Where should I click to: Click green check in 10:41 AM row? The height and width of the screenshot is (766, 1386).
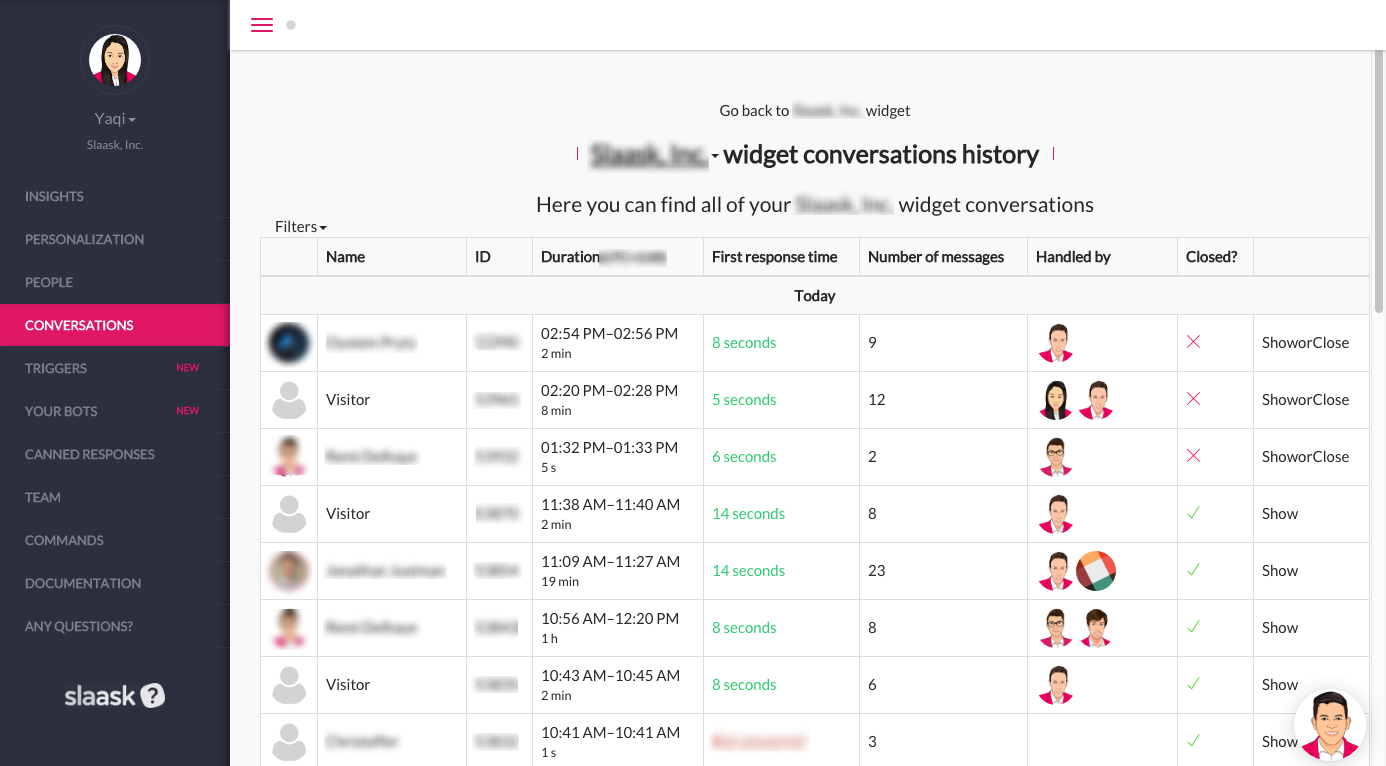[x=1193, y=741]
